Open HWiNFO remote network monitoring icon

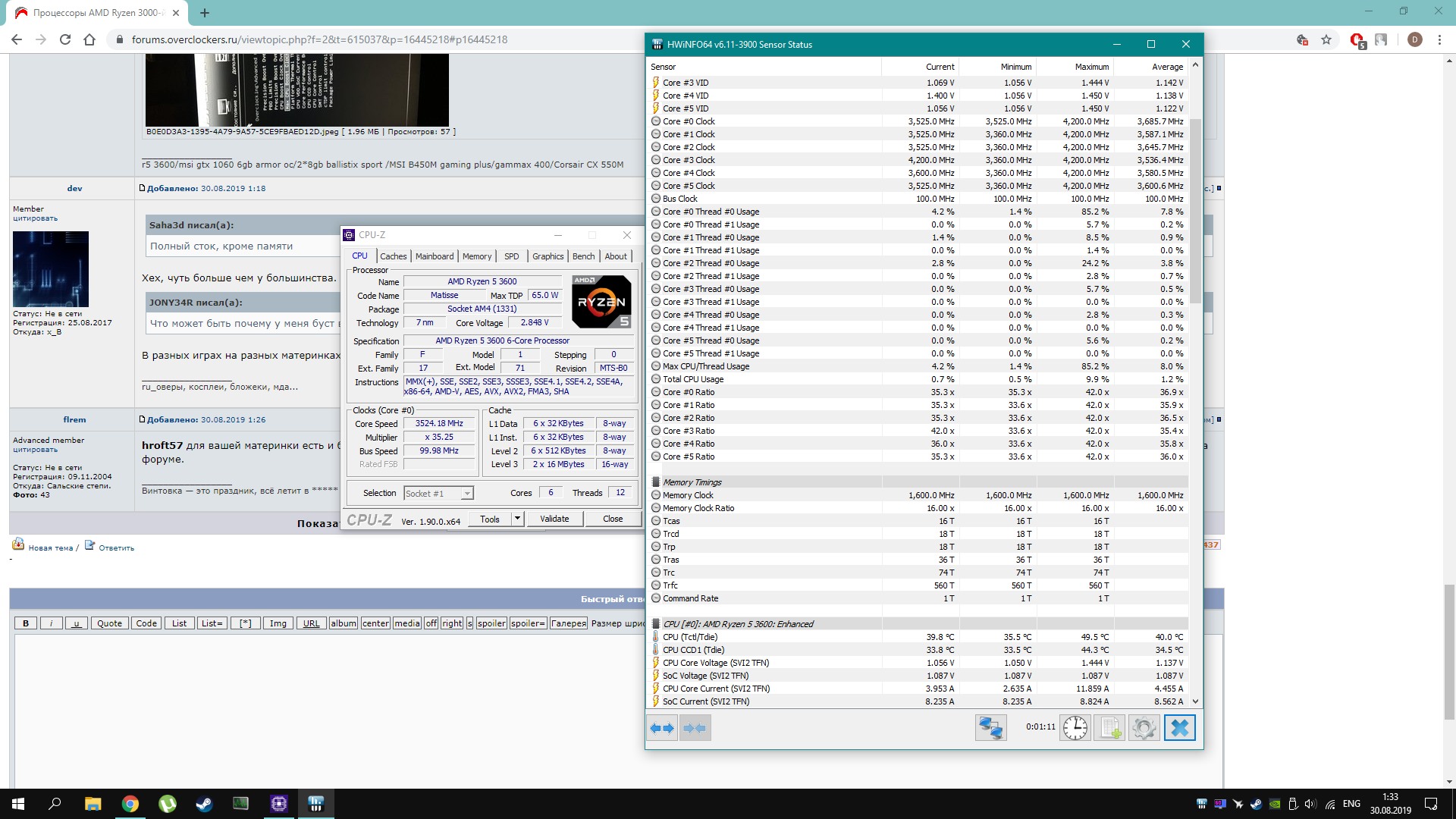[x=990, y=728]
